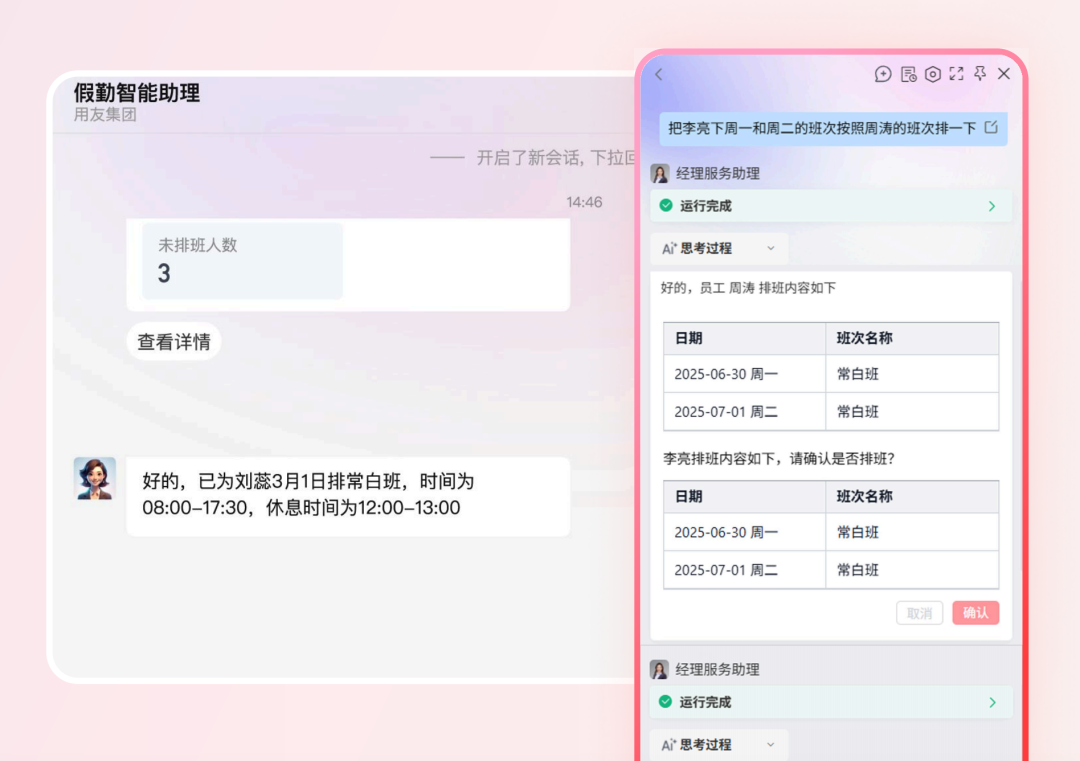Expand the second 运行完成 status row
This screenshot has height=761, width=1080.
click(x=991, y=702)
